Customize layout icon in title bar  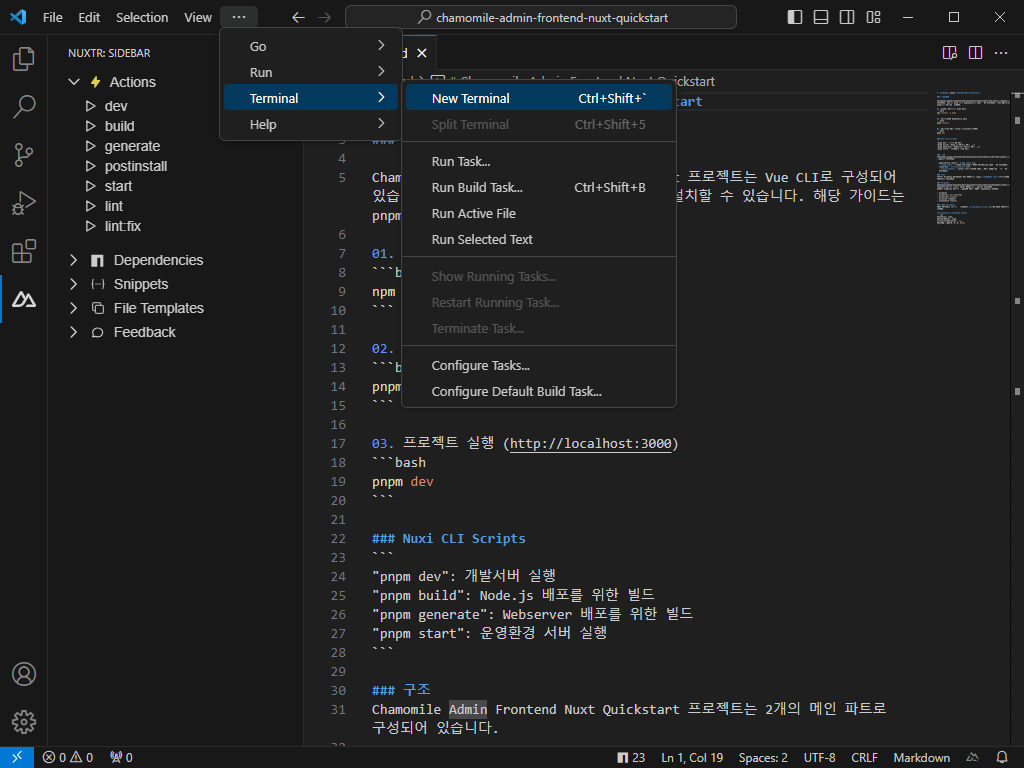(873, 17)
